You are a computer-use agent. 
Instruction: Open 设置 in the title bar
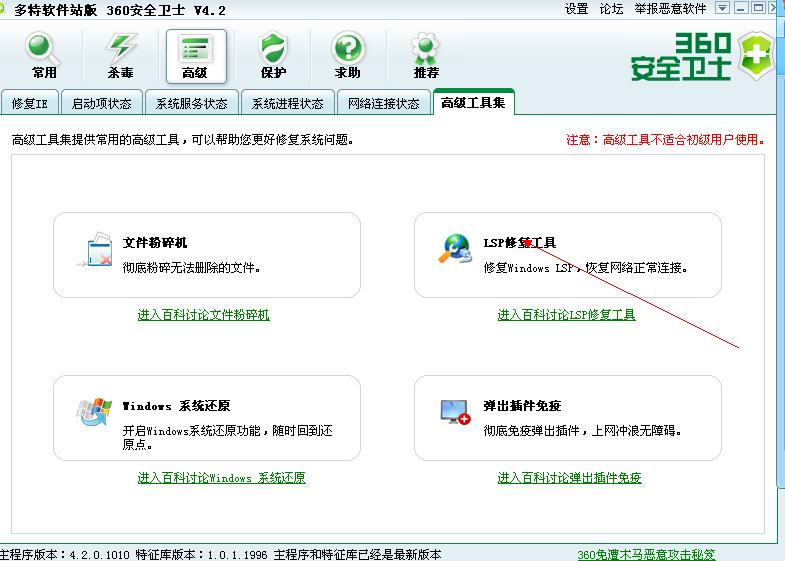click(576, 9)
